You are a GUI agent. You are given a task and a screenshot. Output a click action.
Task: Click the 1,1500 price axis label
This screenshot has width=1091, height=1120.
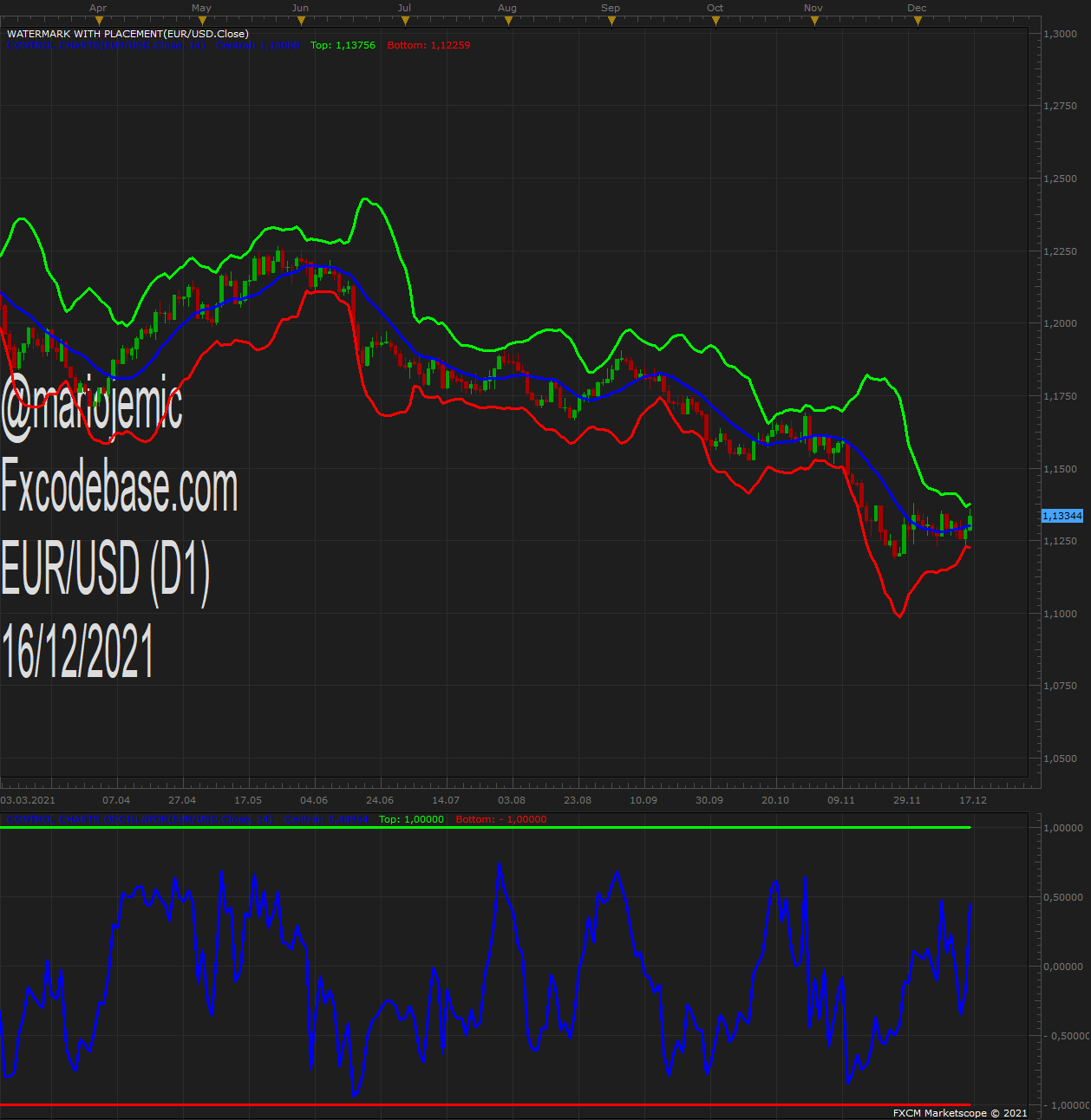[x=1061, y=469]
